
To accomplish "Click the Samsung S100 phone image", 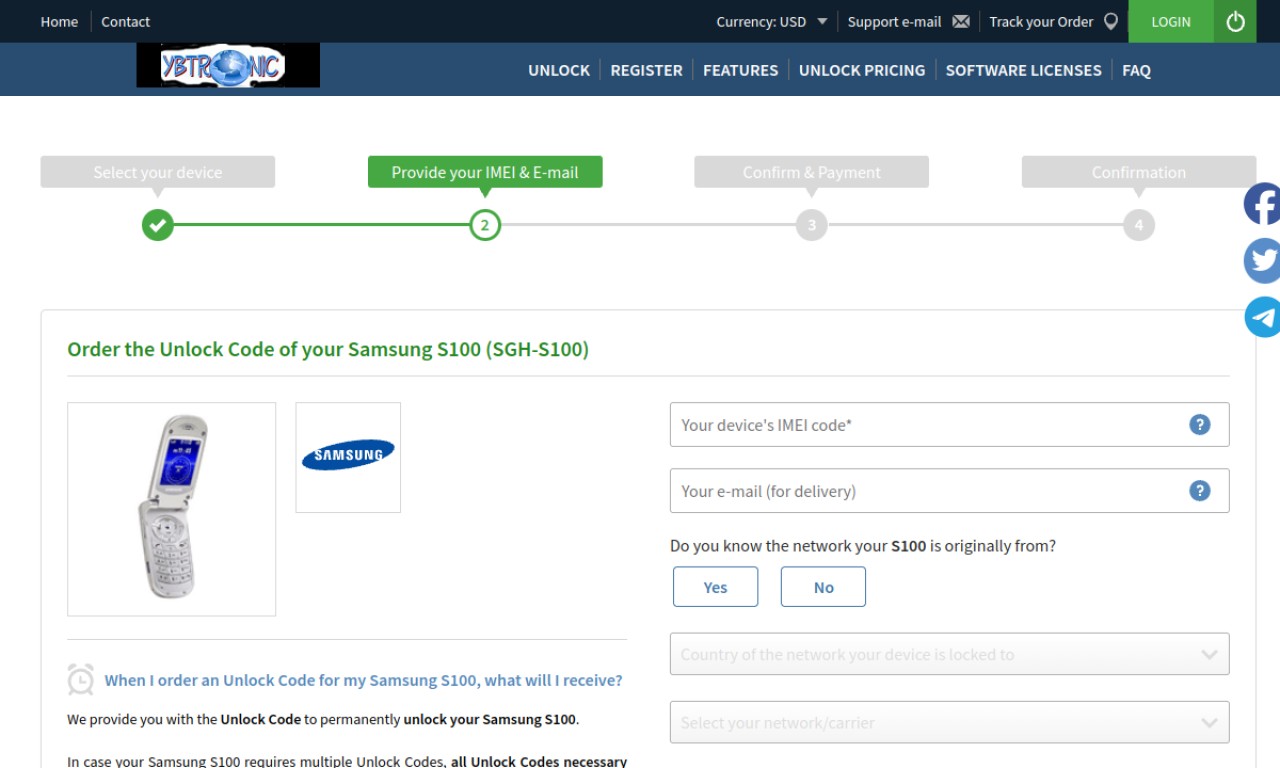I will coord(171,509).
